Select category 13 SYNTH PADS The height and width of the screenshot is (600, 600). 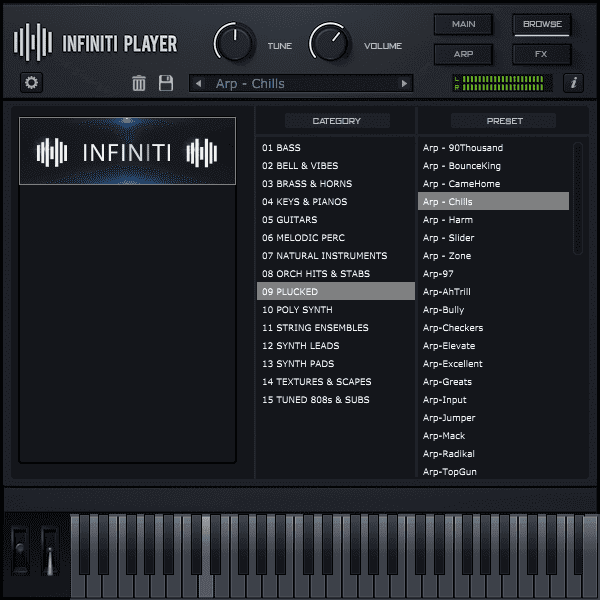pyautogui.click(x=336, y=364)
